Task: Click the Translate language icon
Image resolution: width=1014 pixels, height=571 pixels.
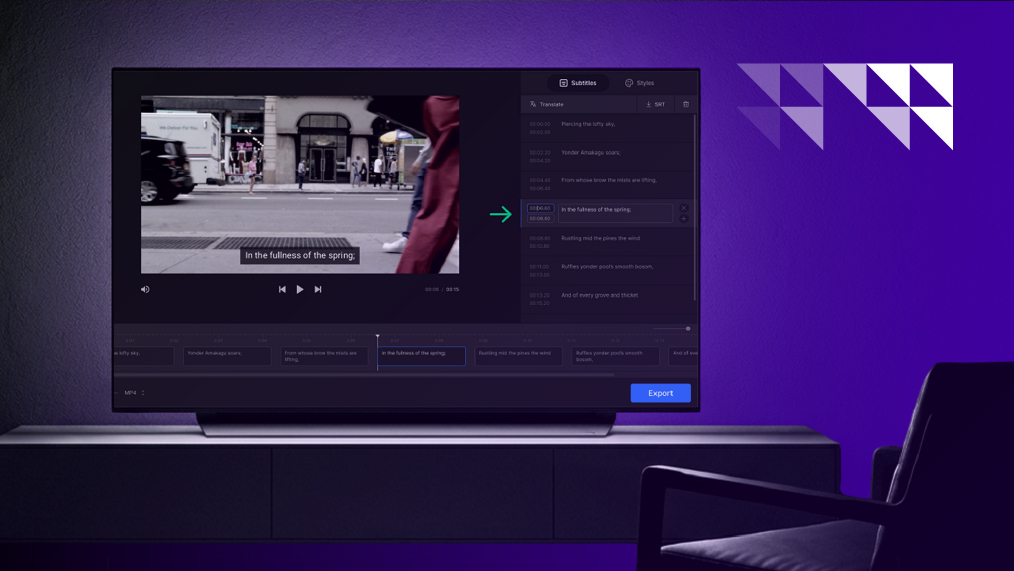Action: click(x=533, y=104)
